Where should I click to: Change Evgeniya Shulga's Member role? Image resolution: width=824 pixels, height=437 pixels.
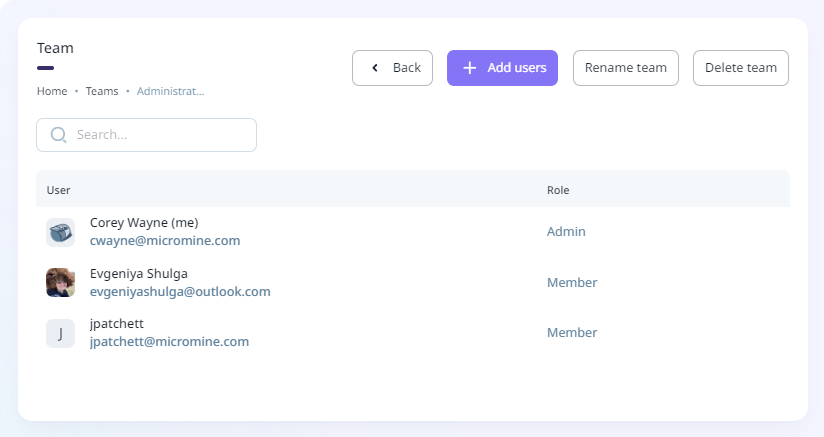coord(572,283)
